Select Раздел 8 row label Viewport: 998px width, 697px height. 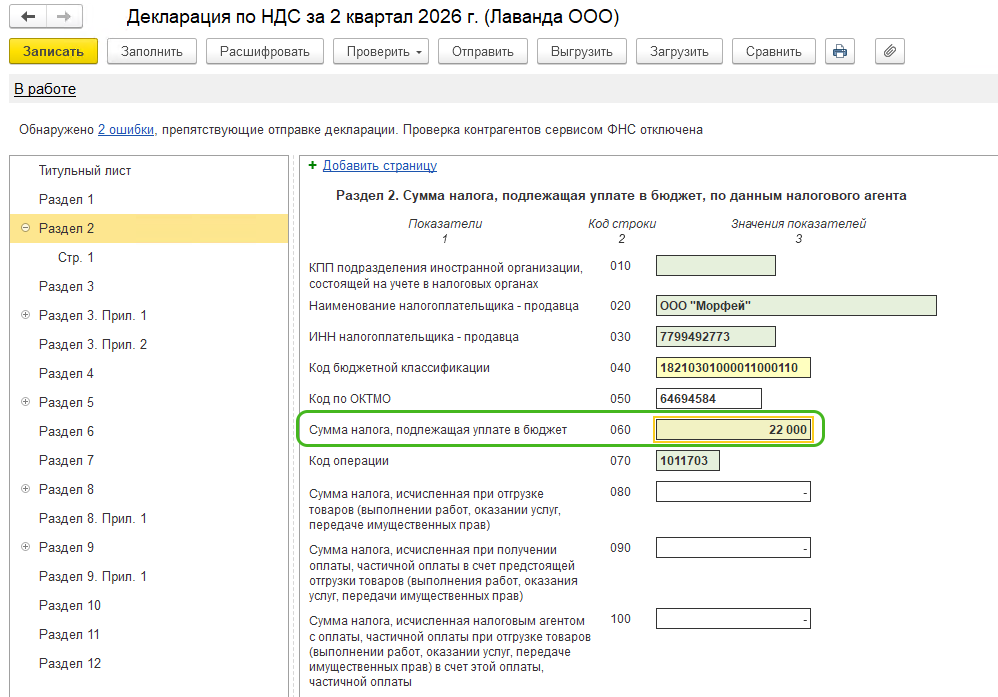66,489
